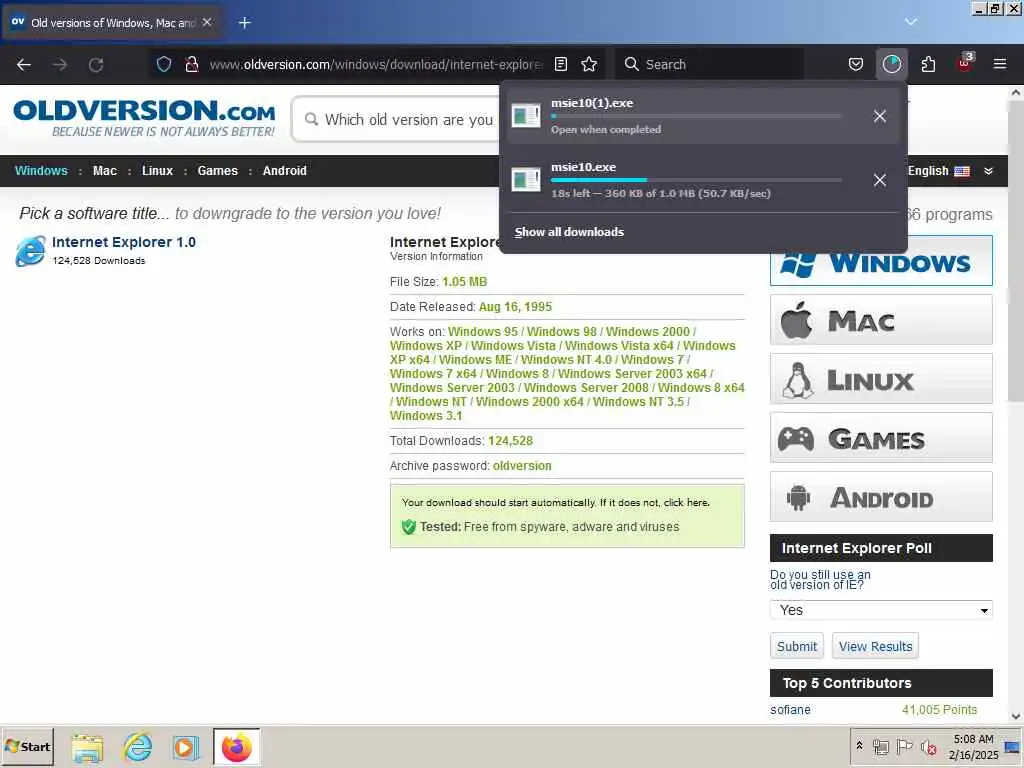The height and width of the screenshot is (768, 1024).
Task: Click the green Tested shield icon
Action: tap(409, 527)
